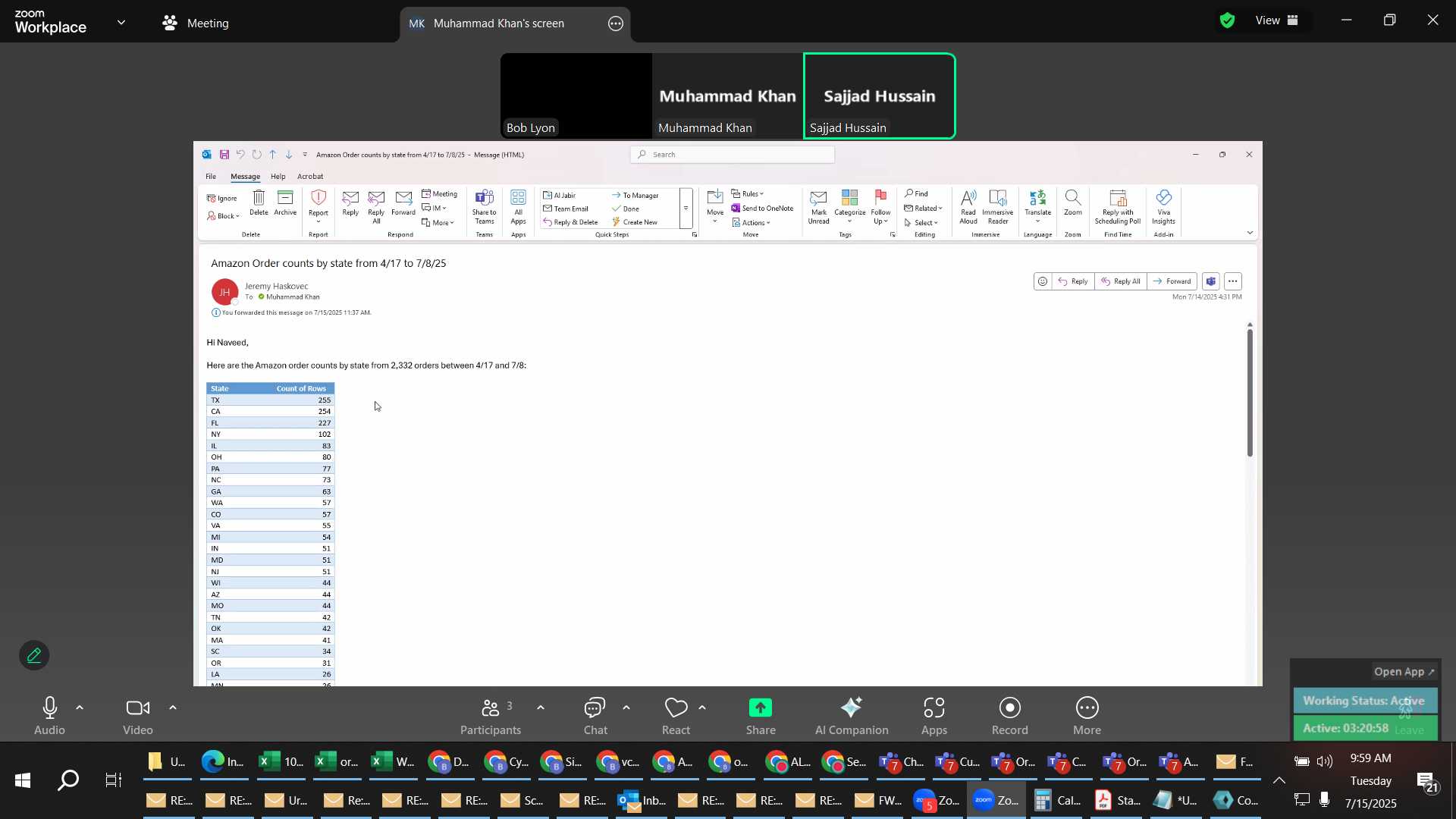Open Reply with Scheduling Poll
The width and height of the screenshot is (1456, 819).
1118,207
